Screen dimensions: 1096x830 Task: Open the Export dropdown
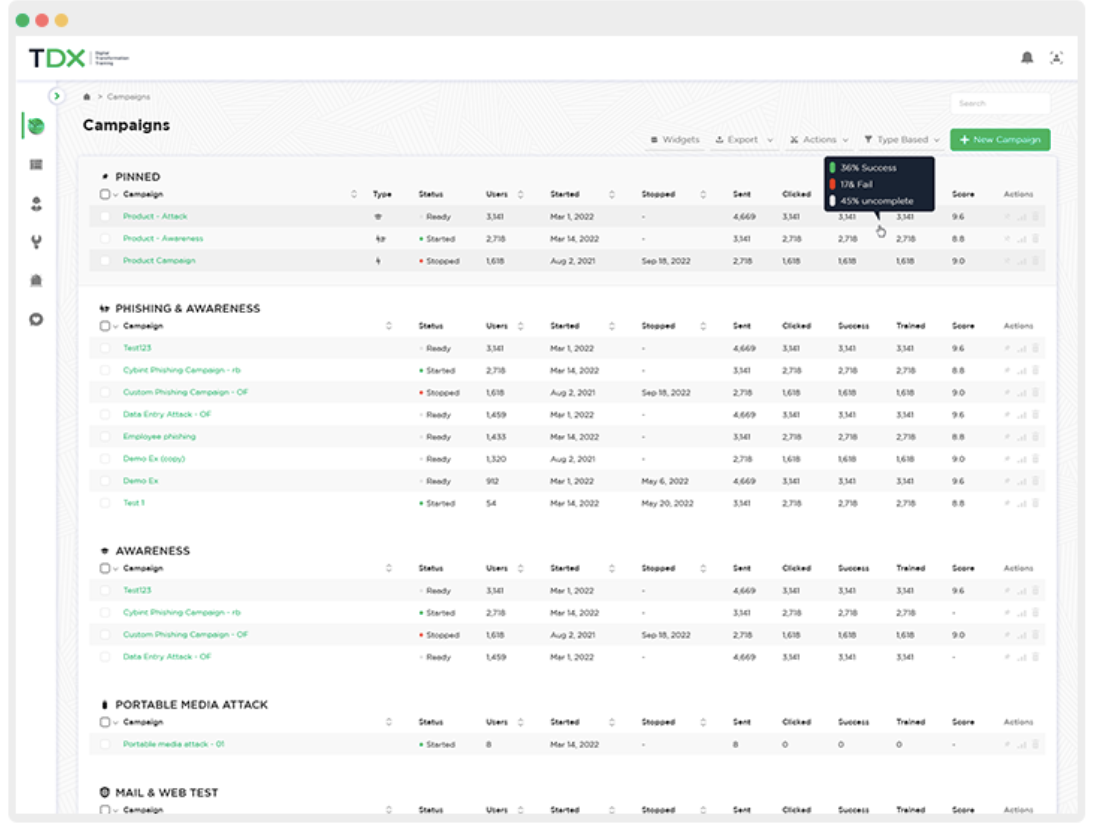tap(744, 140)
